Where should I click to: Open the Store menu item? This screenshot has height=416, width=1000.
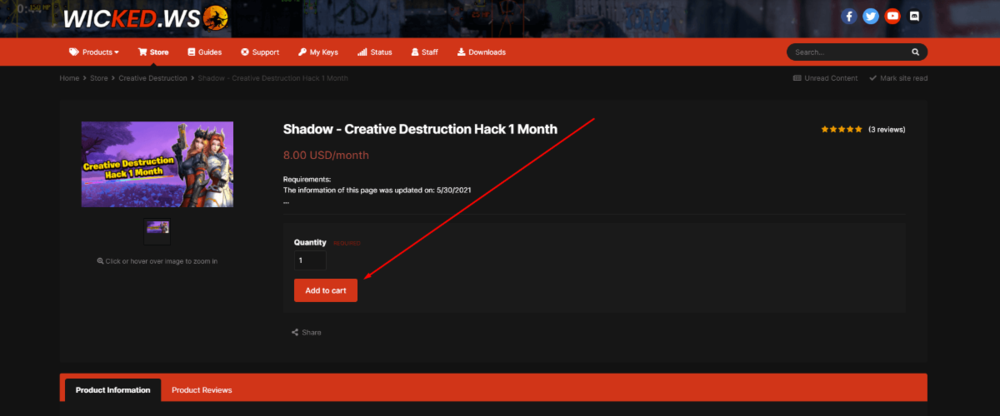(x=155, y=52)
